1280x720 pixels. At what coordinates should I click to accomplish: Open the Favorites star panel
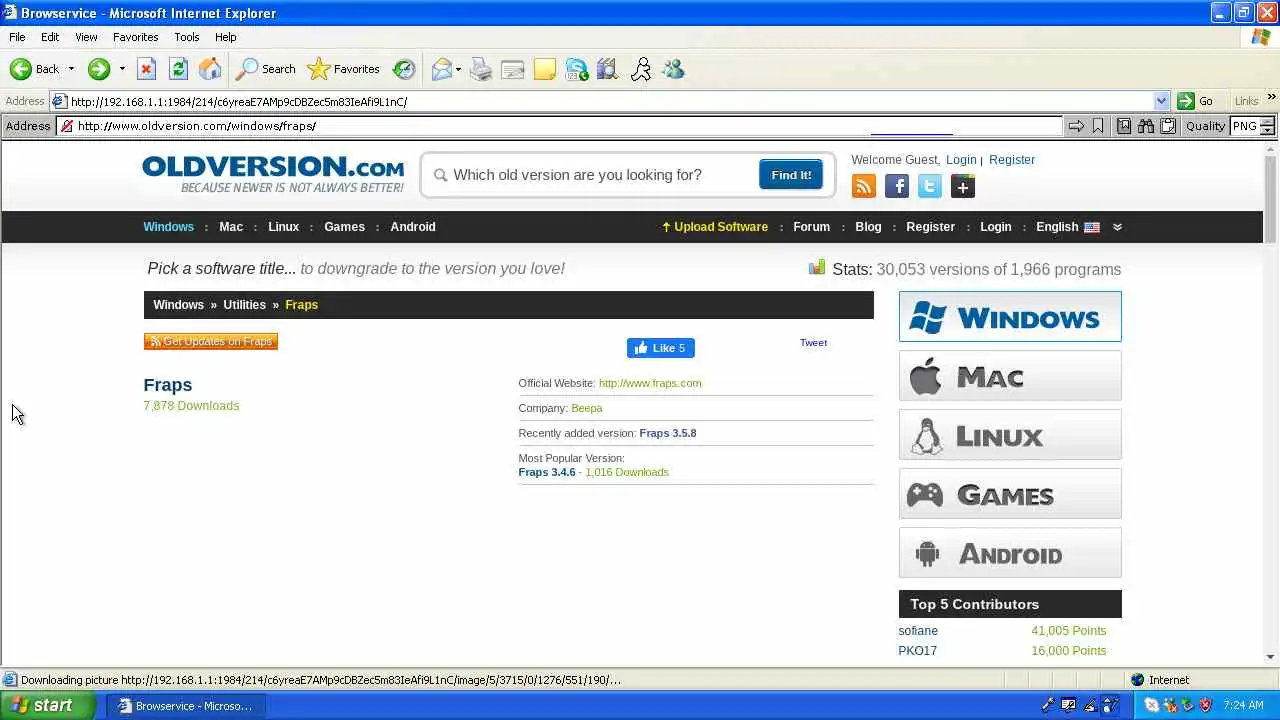[x=344, y=69]
